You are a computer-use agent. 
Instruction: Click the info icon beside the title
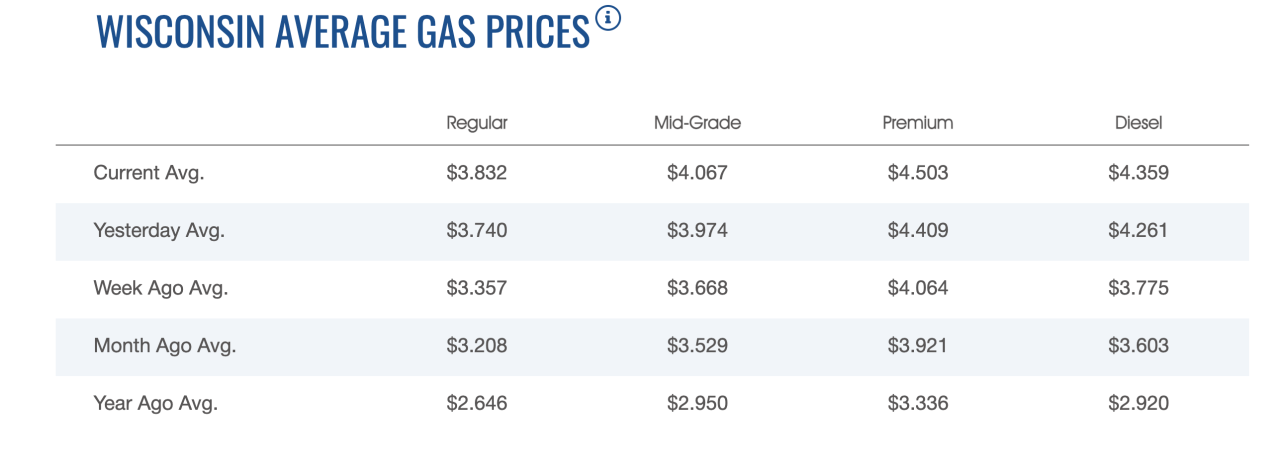[607, 18]
